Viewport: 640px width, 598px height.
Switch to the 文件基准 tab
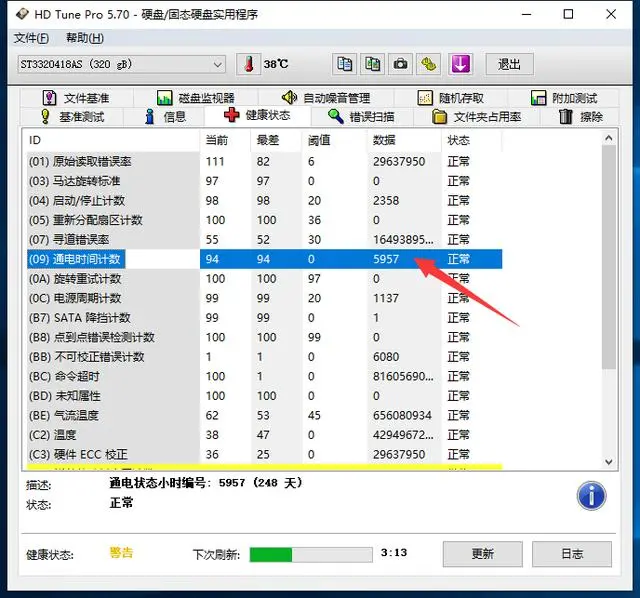pyautogui.click(x=76, y=98)
